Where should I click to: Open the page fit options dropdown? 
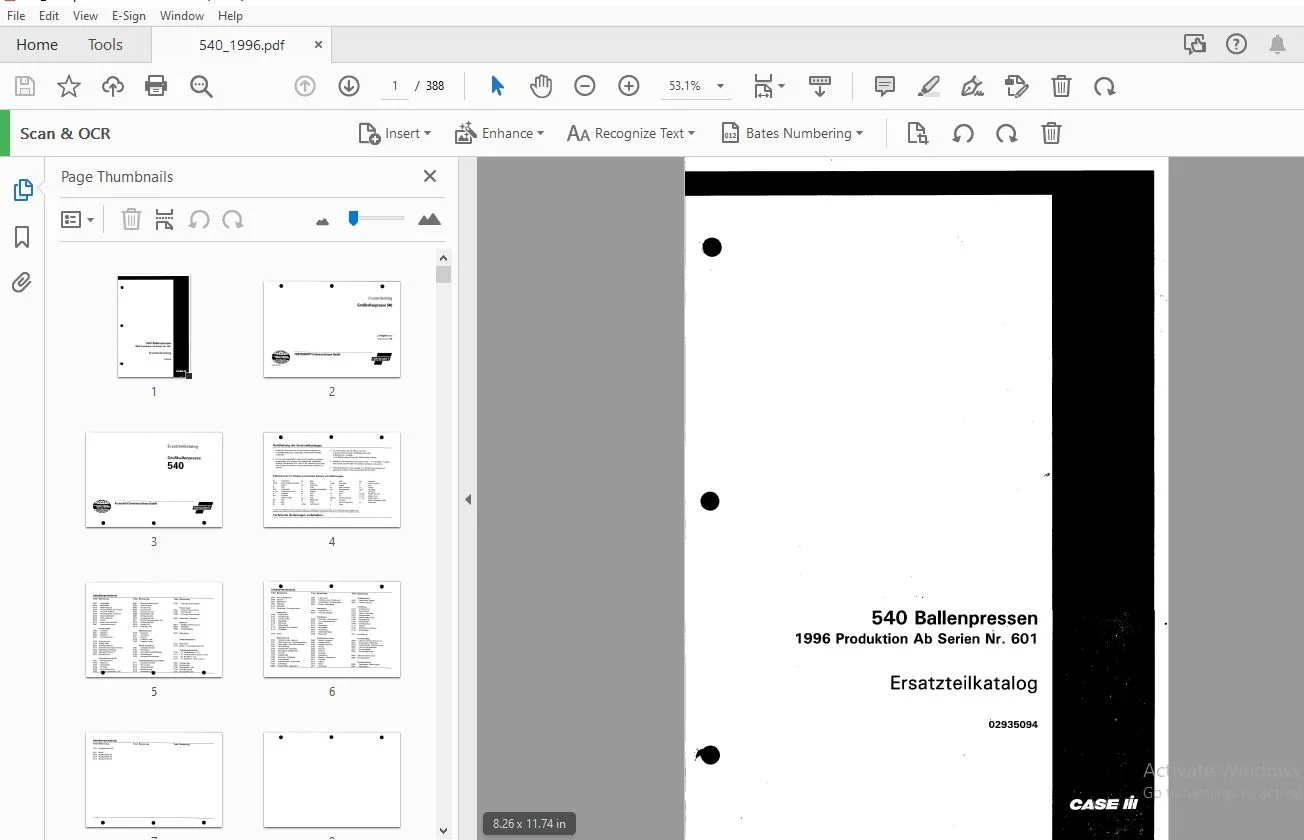coord(768,87)
